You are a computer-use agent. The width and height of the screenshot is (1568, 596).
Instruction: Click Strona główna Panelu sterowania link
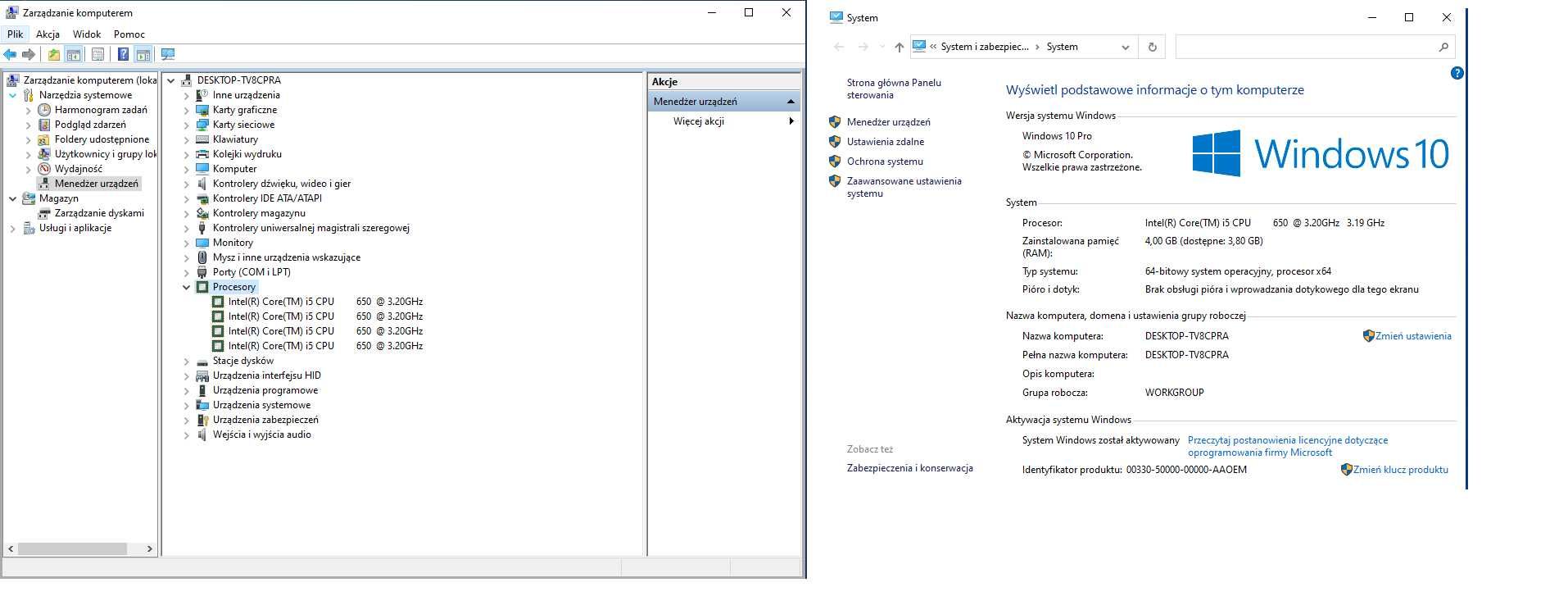point(894,89)
